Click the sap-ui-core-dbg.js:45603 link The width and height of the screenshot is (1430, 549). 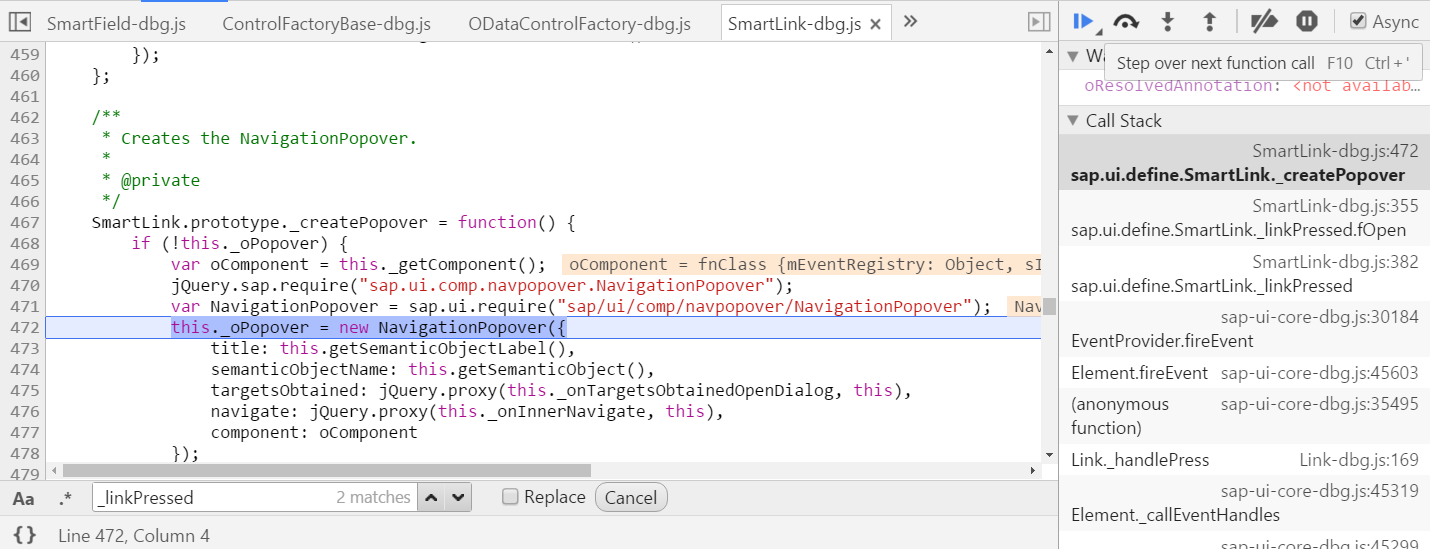click(1320, 373)
